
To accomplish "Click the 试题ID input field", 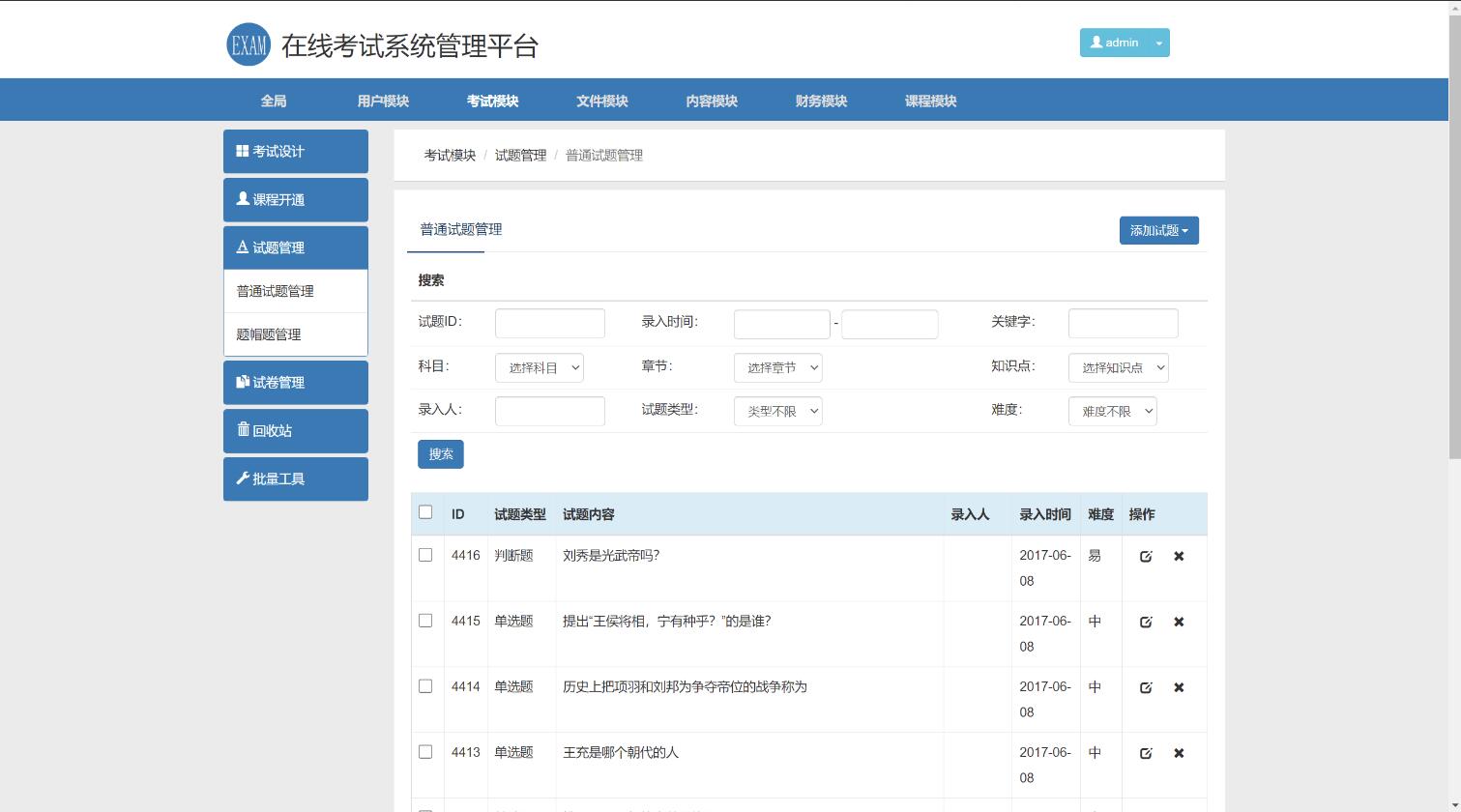I will click(549, 324).
